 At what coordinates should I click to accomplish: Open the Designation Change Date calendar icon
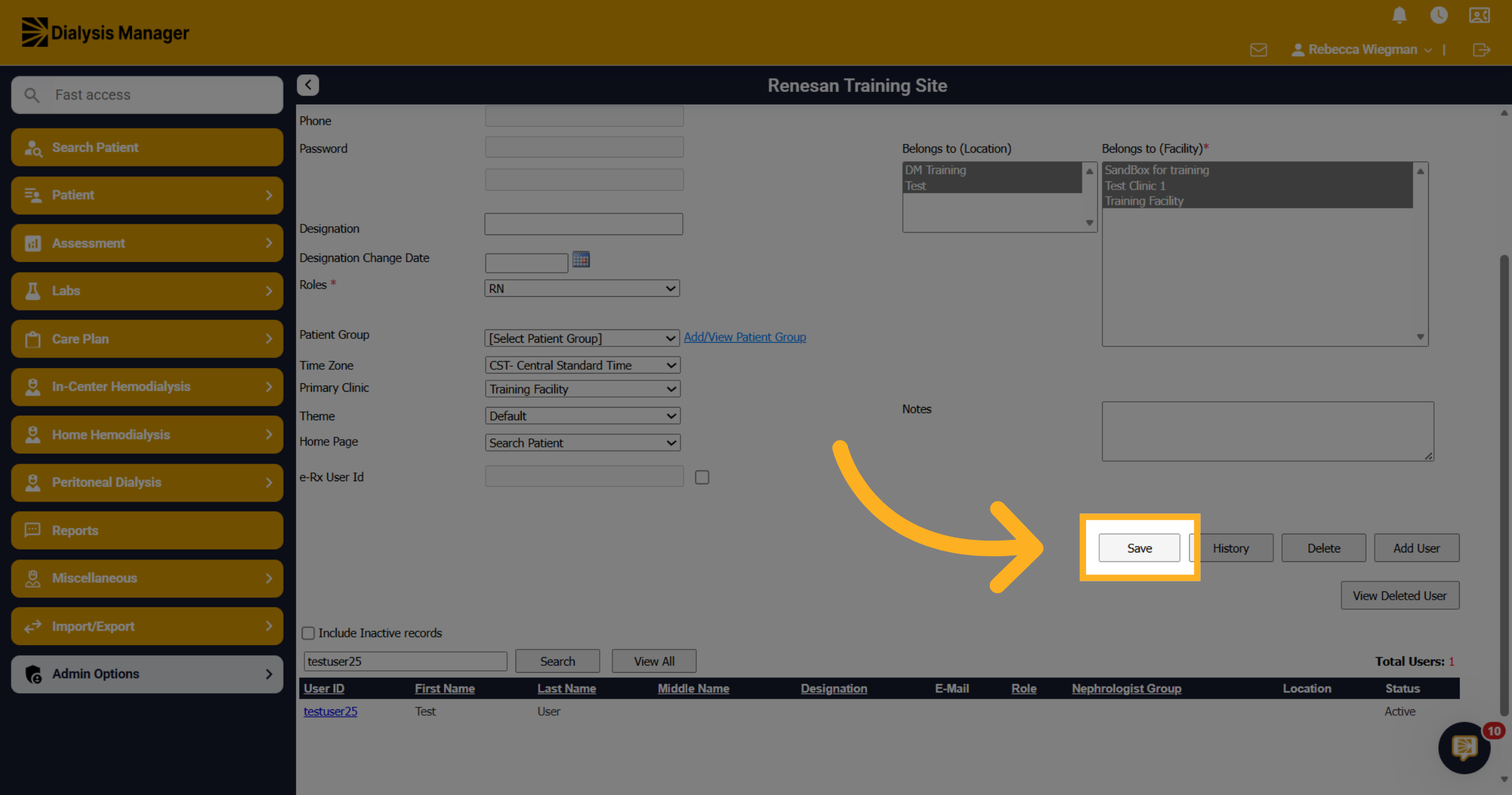pyautogui.click(x=581, y=260)
